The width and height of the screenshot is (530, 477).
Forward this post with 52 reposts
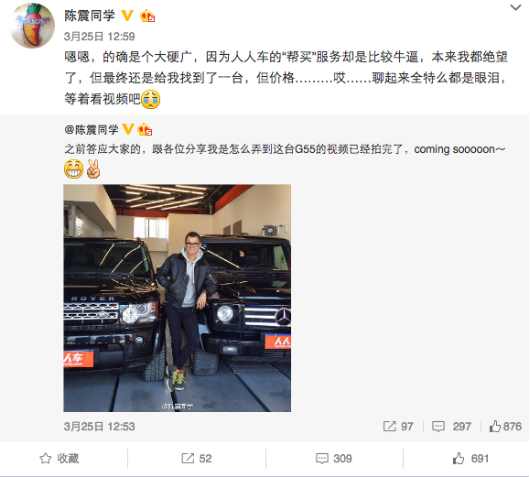pyautogui.click(x=196, y=458)
